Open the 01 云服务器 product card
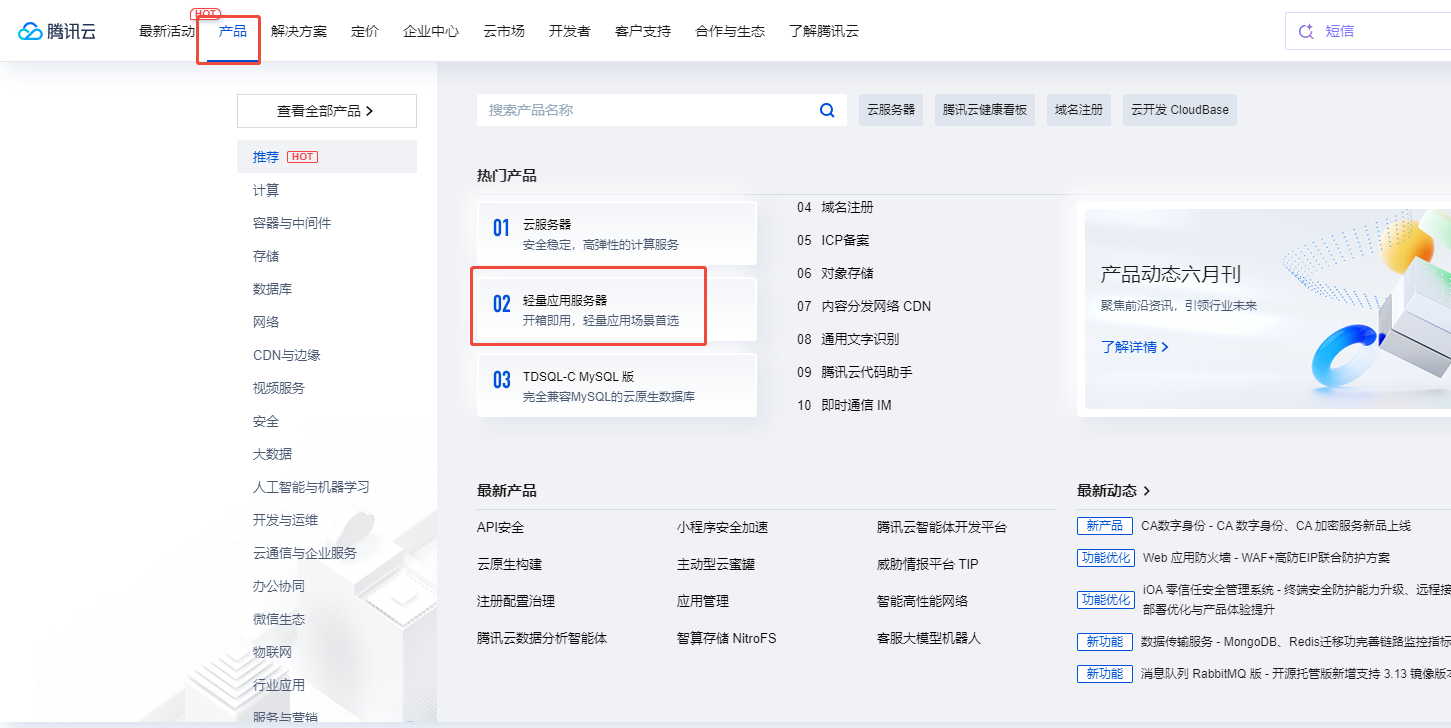This screenshot has width=1451, height=728. (x=617, y=233)
